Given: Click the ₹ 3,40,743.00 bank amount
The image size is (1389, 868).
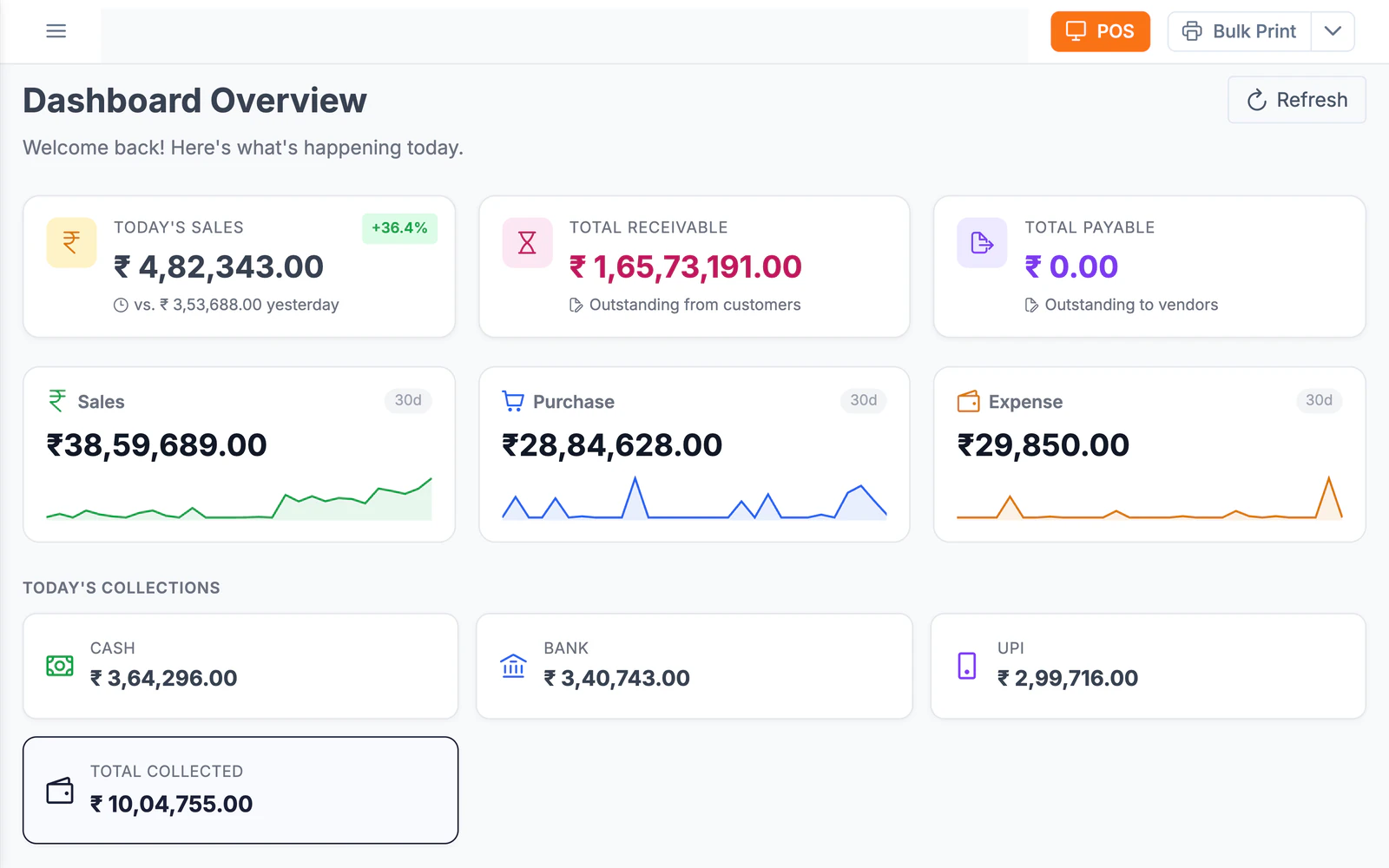Looking at the screenshot, I should (x=617, y=678).
